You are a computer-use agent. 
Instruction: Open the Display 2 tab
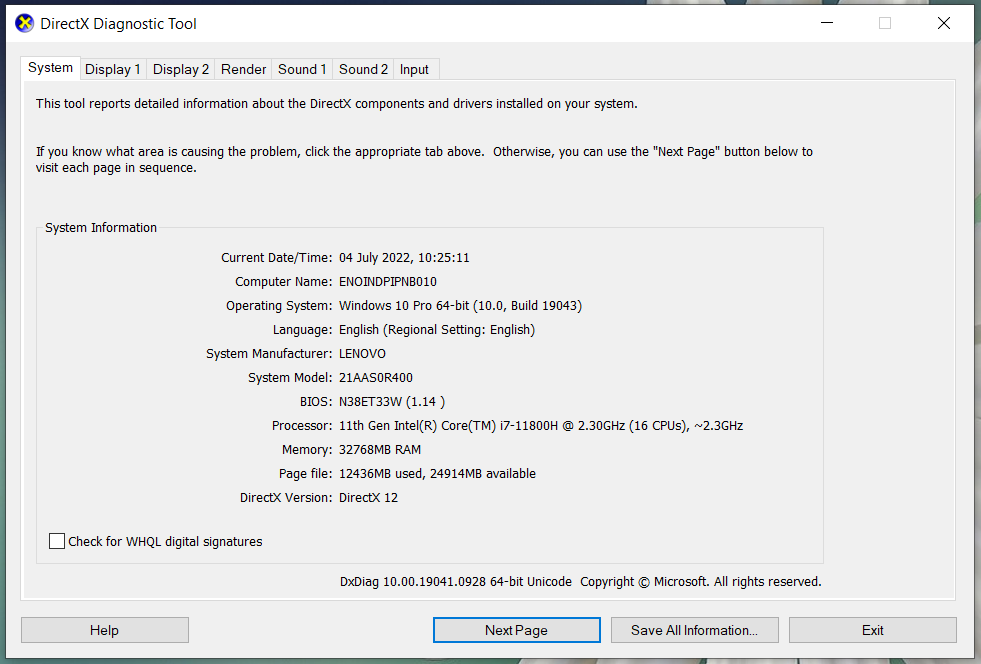pos(181,69)
